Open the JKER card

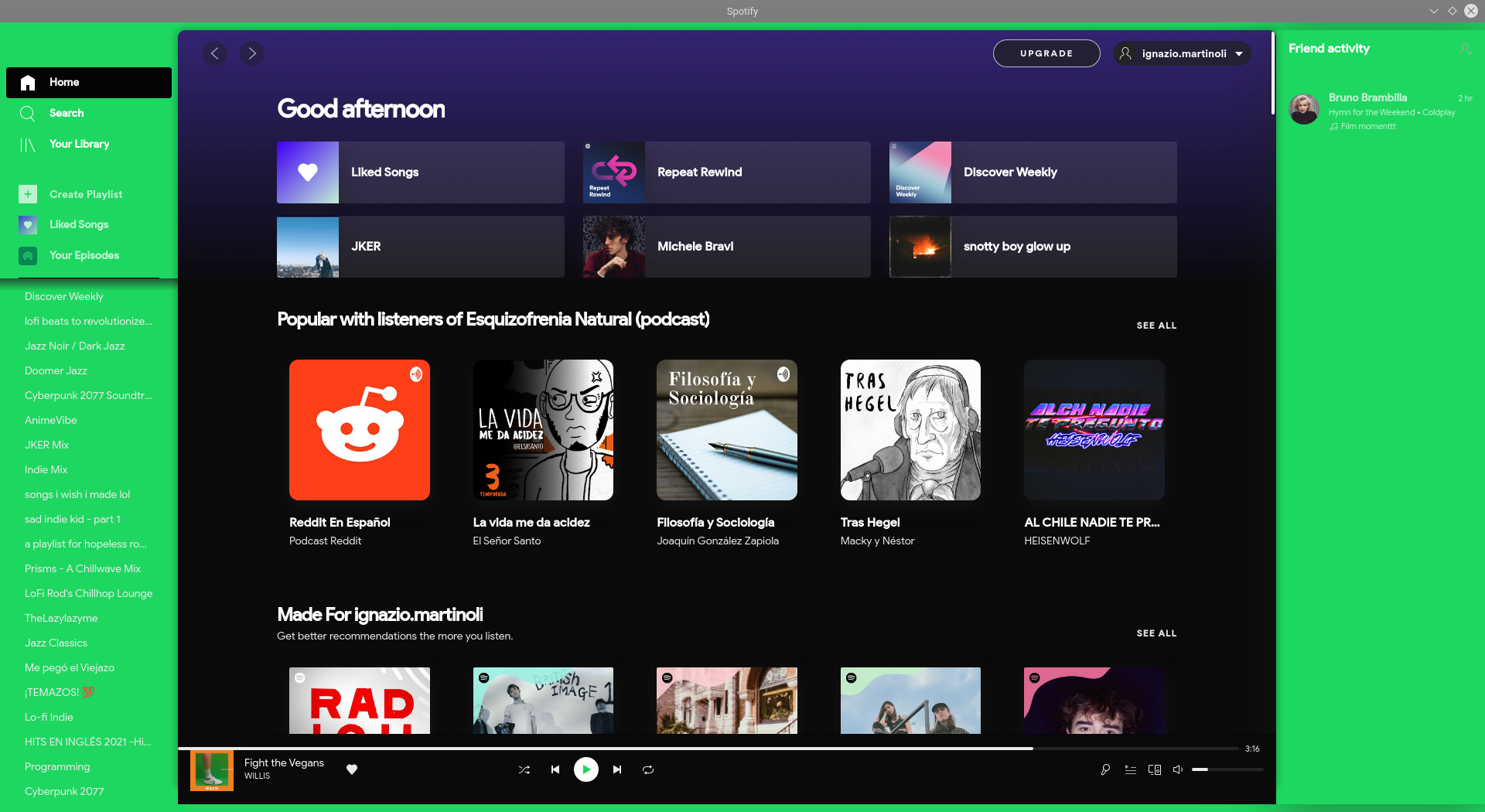coord(421,247)
